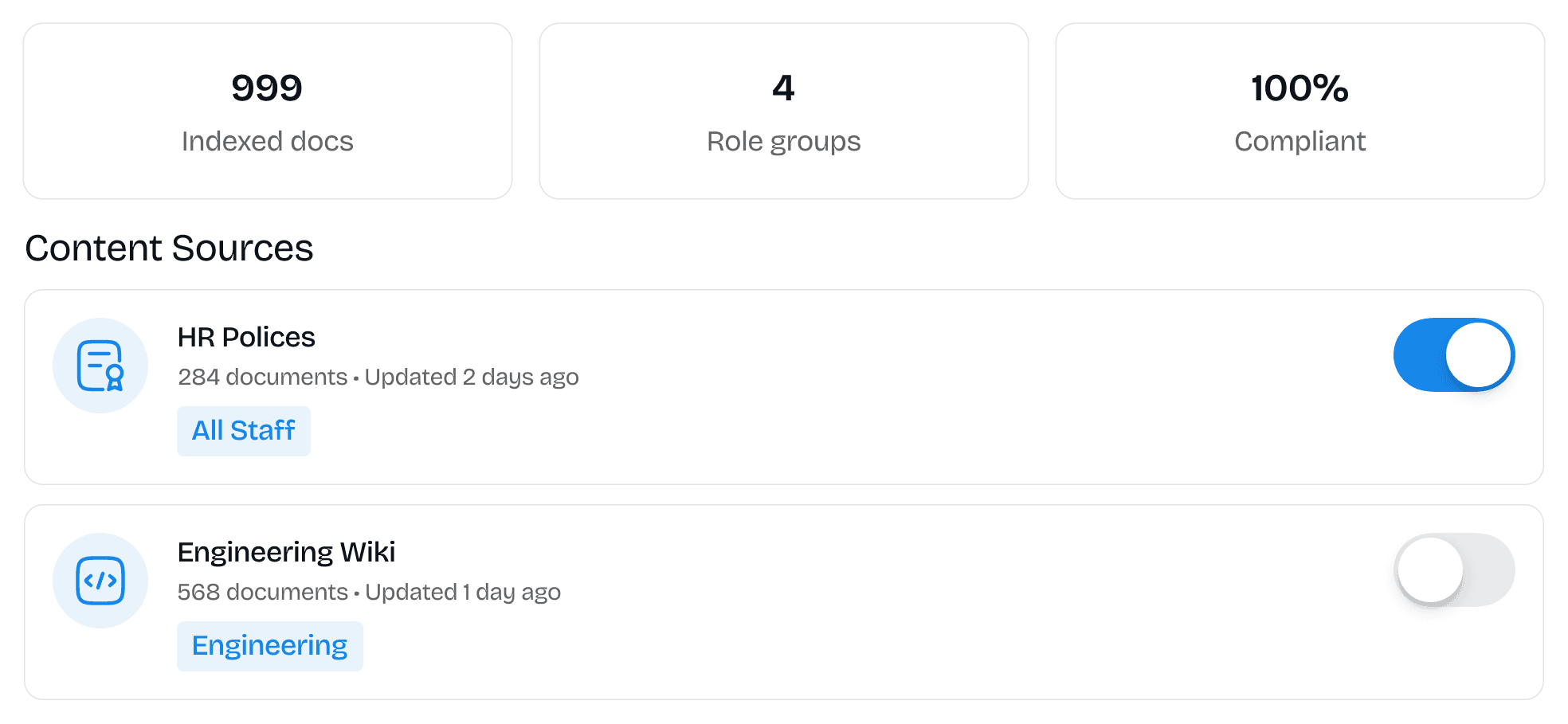Click the Engineering role tag
The height and width of the screenshot is (724, 1568).
(270, 646)
